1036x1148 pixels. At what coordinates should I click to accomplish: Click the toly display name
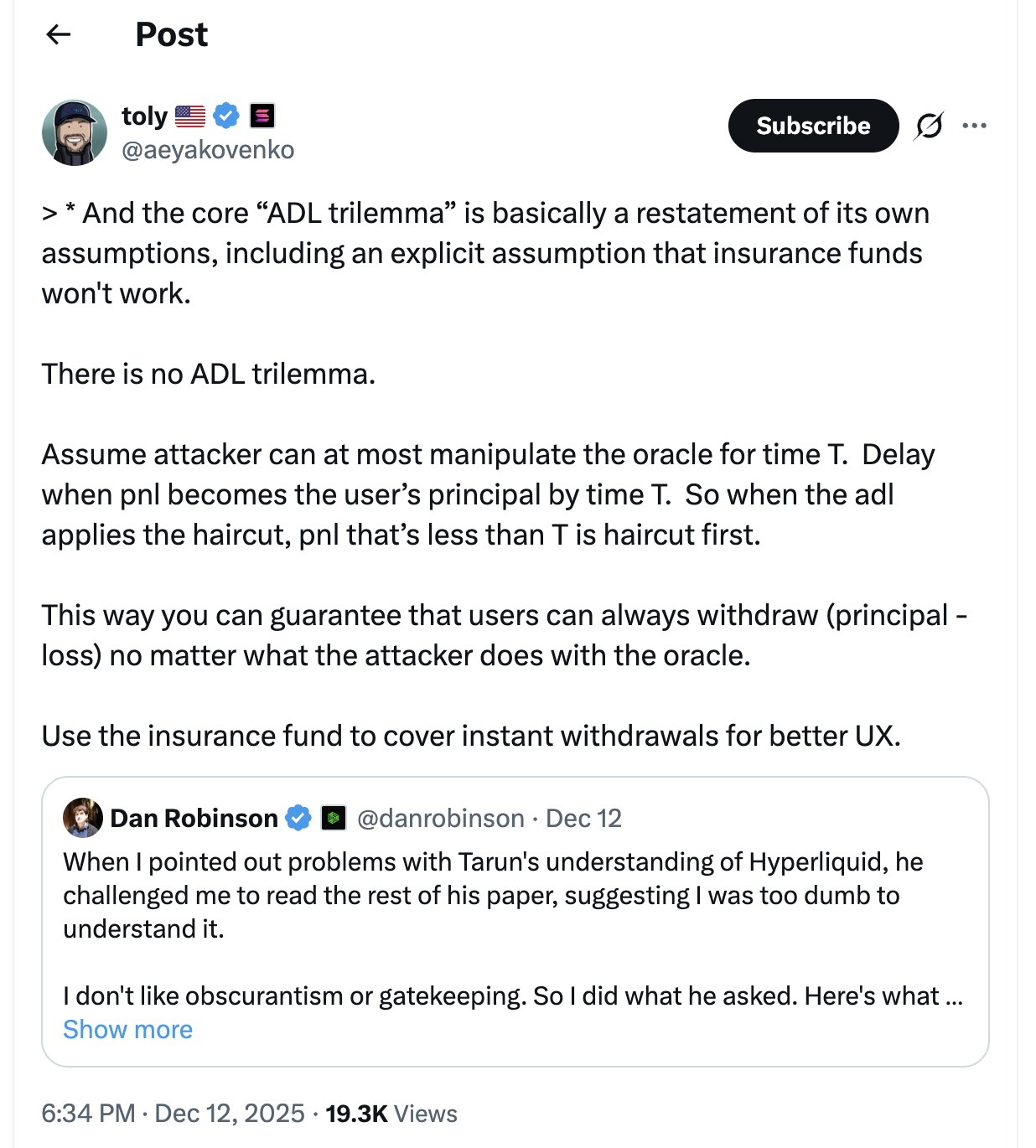click(x=144, y=116)
